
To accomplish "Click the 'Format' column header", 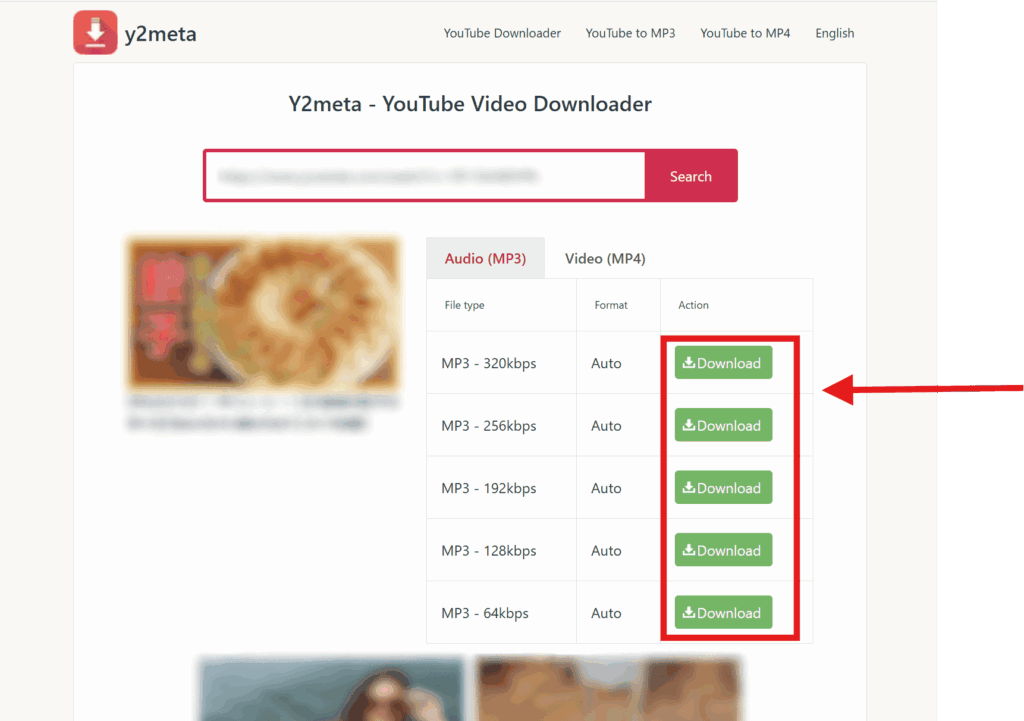I will (611, 305).
